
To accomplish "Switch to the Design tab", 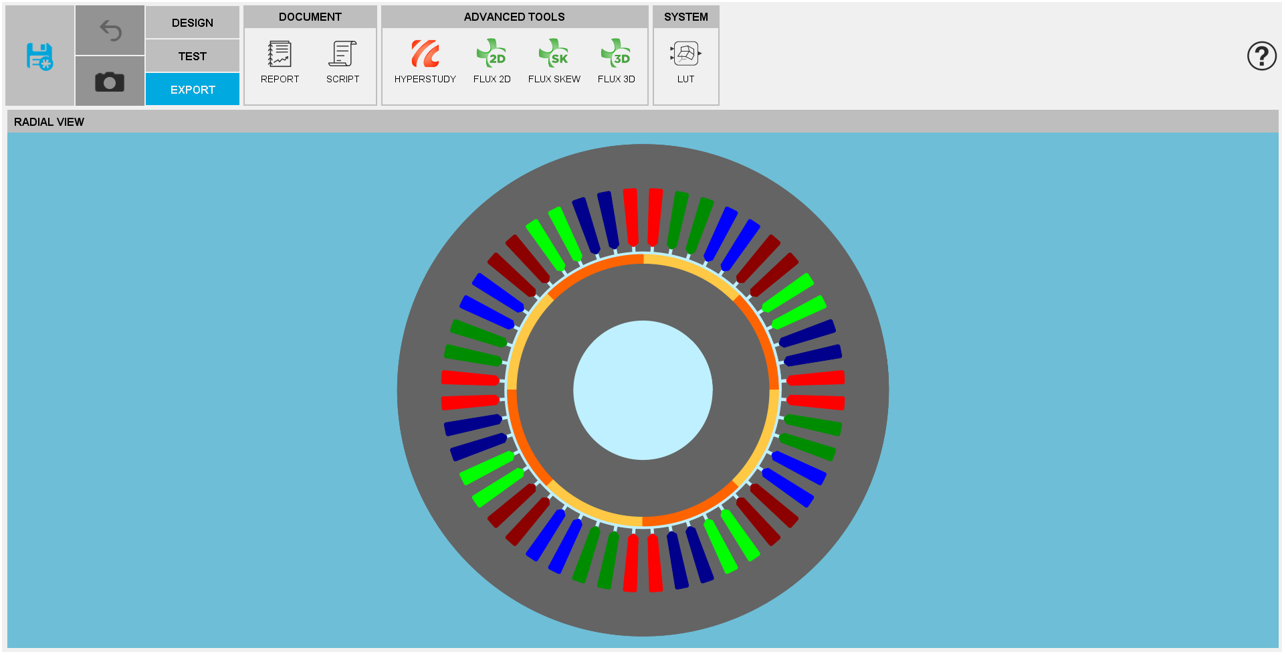I will pos(192,23).
